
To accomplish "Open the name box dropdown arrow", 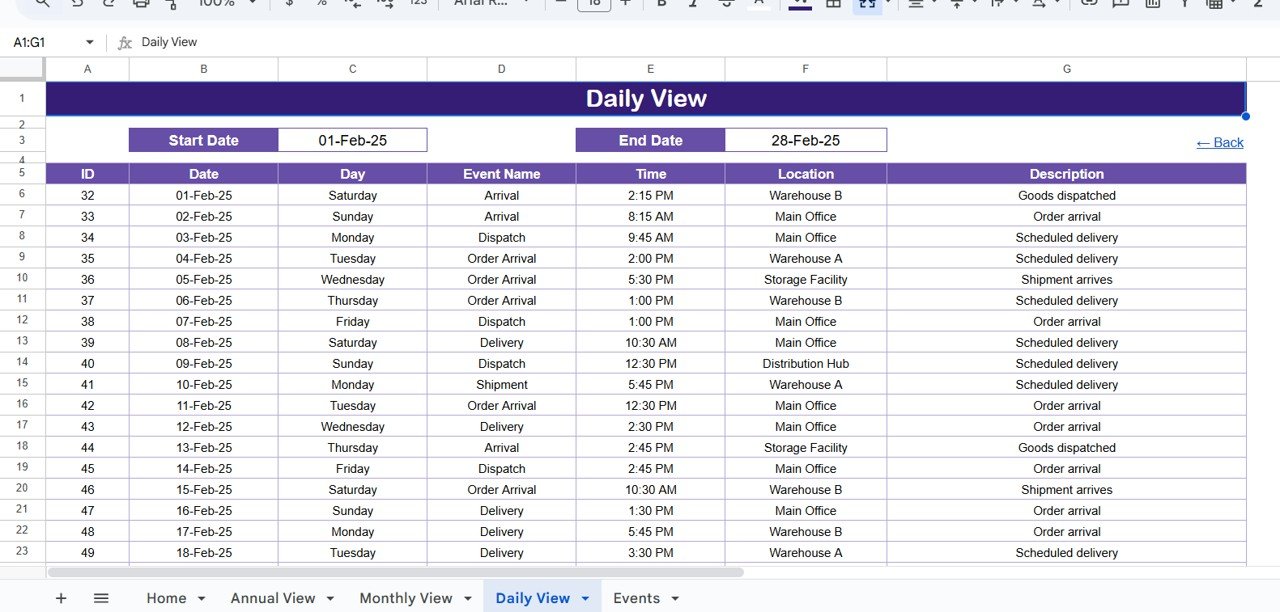I will (89, 42).
